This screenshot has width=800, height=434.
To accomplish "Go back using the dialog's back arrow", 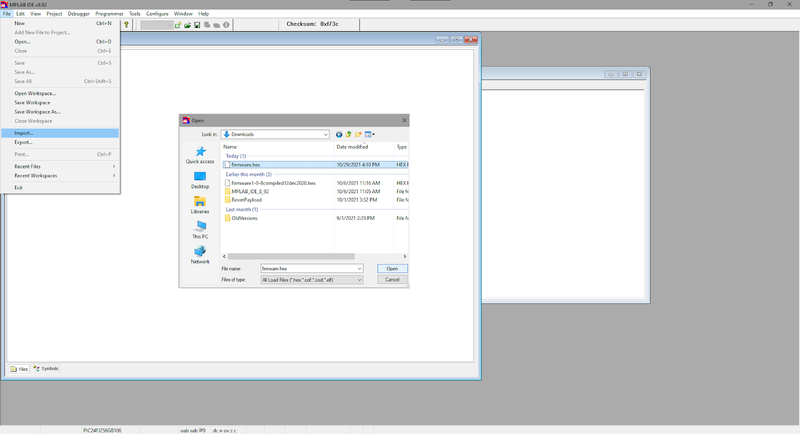I will point(339,134).
